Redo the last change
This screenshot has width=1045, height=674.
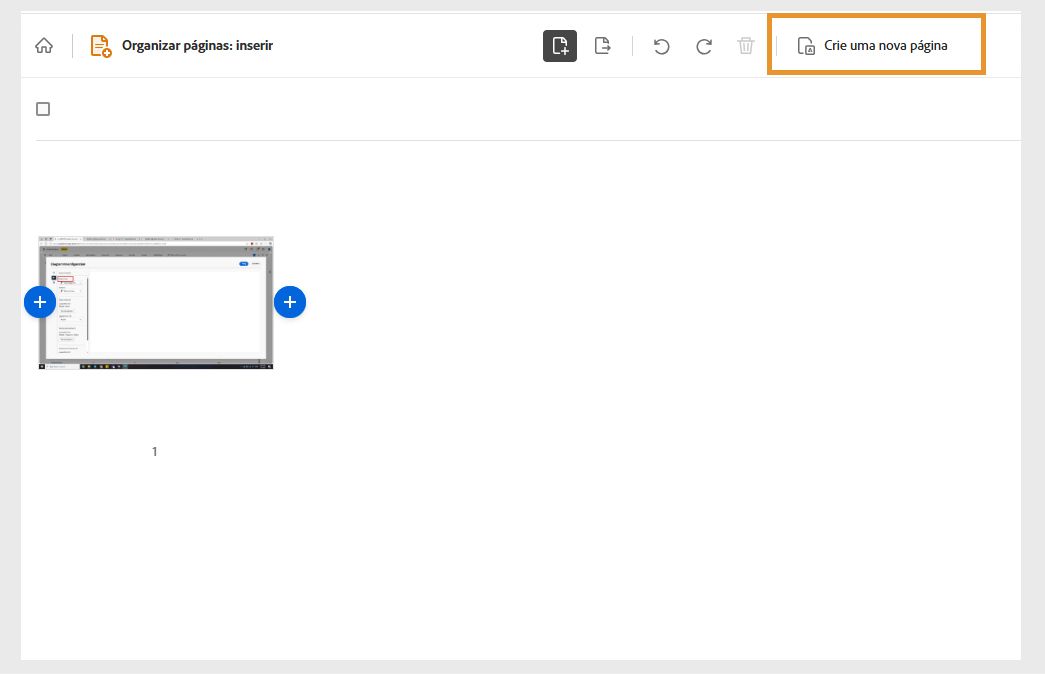click(x=703, y=45)
